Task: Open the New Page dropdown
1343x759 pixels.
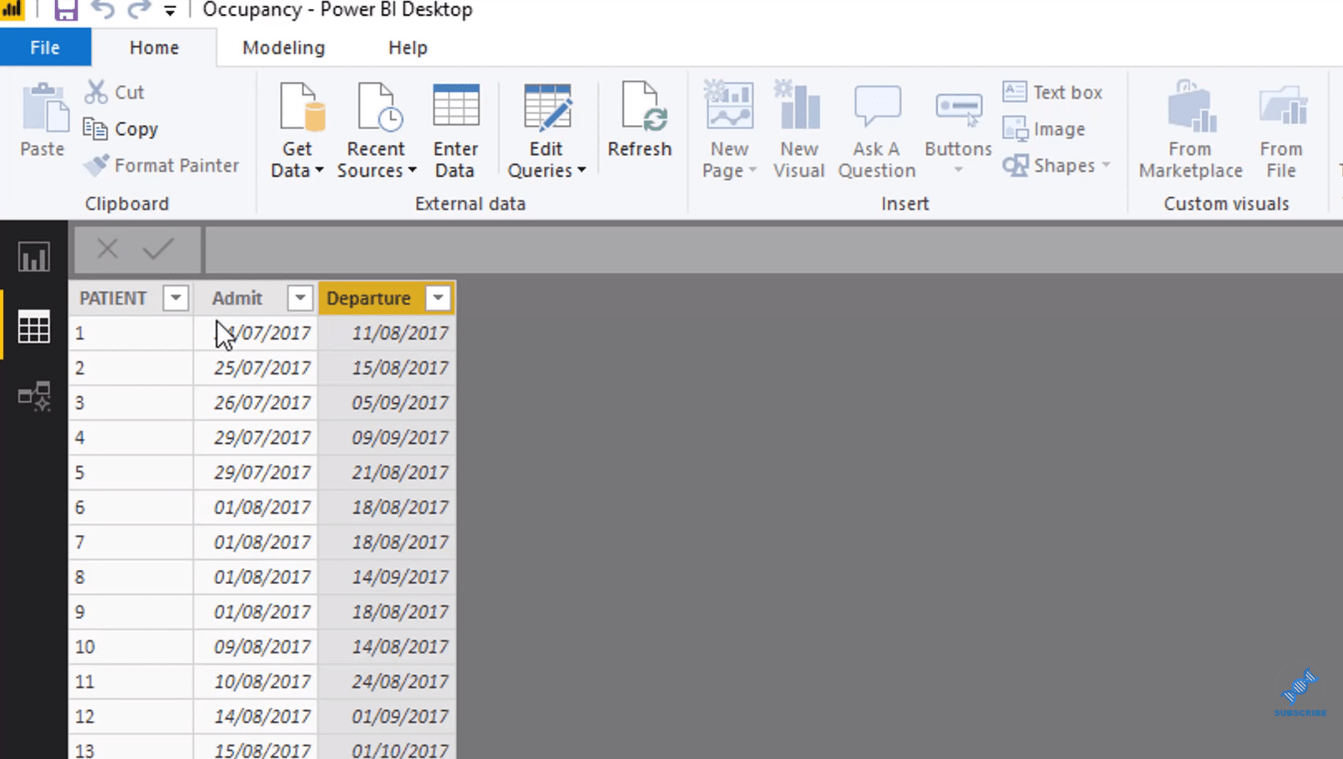Action: coord(729,131)
